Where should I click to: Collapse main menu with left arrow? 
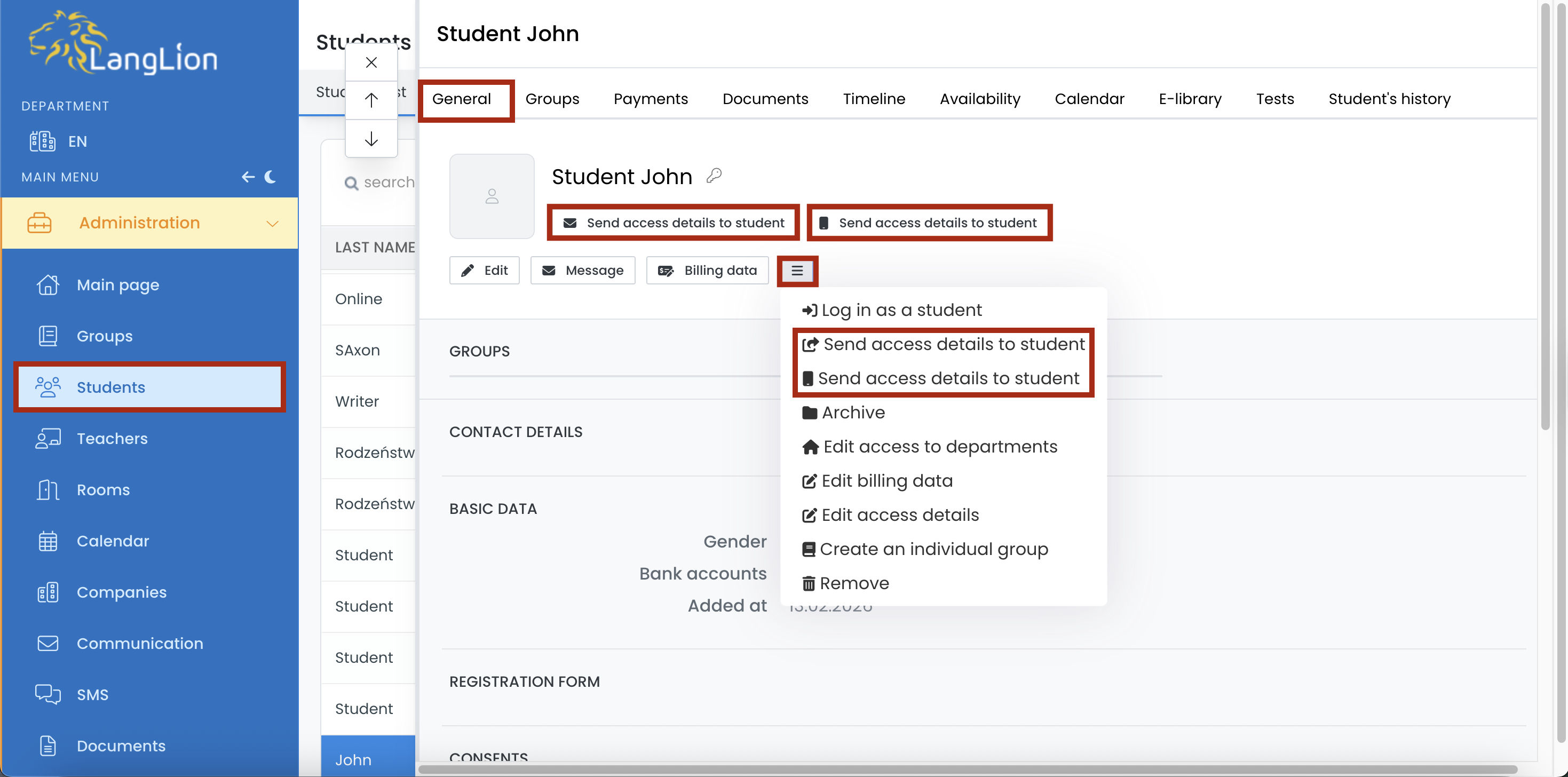[x=248, y=177]
